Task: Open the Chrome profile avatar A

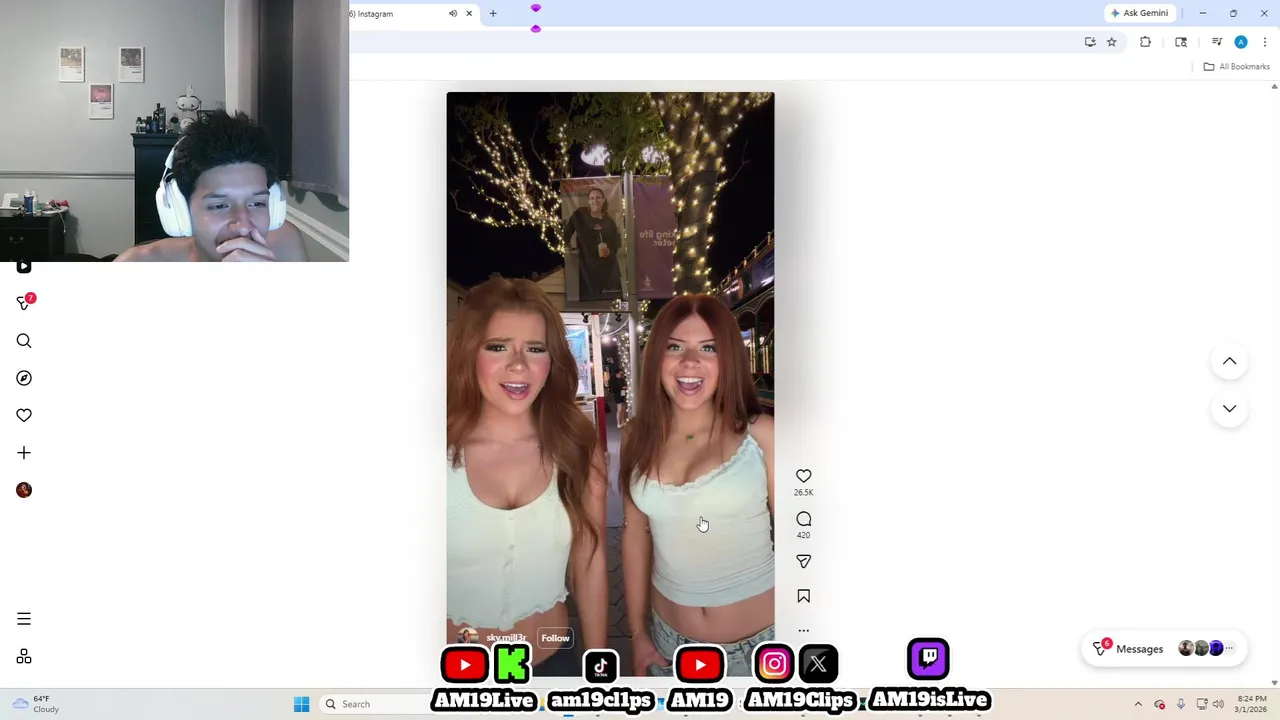Action: click(1241, 42)
